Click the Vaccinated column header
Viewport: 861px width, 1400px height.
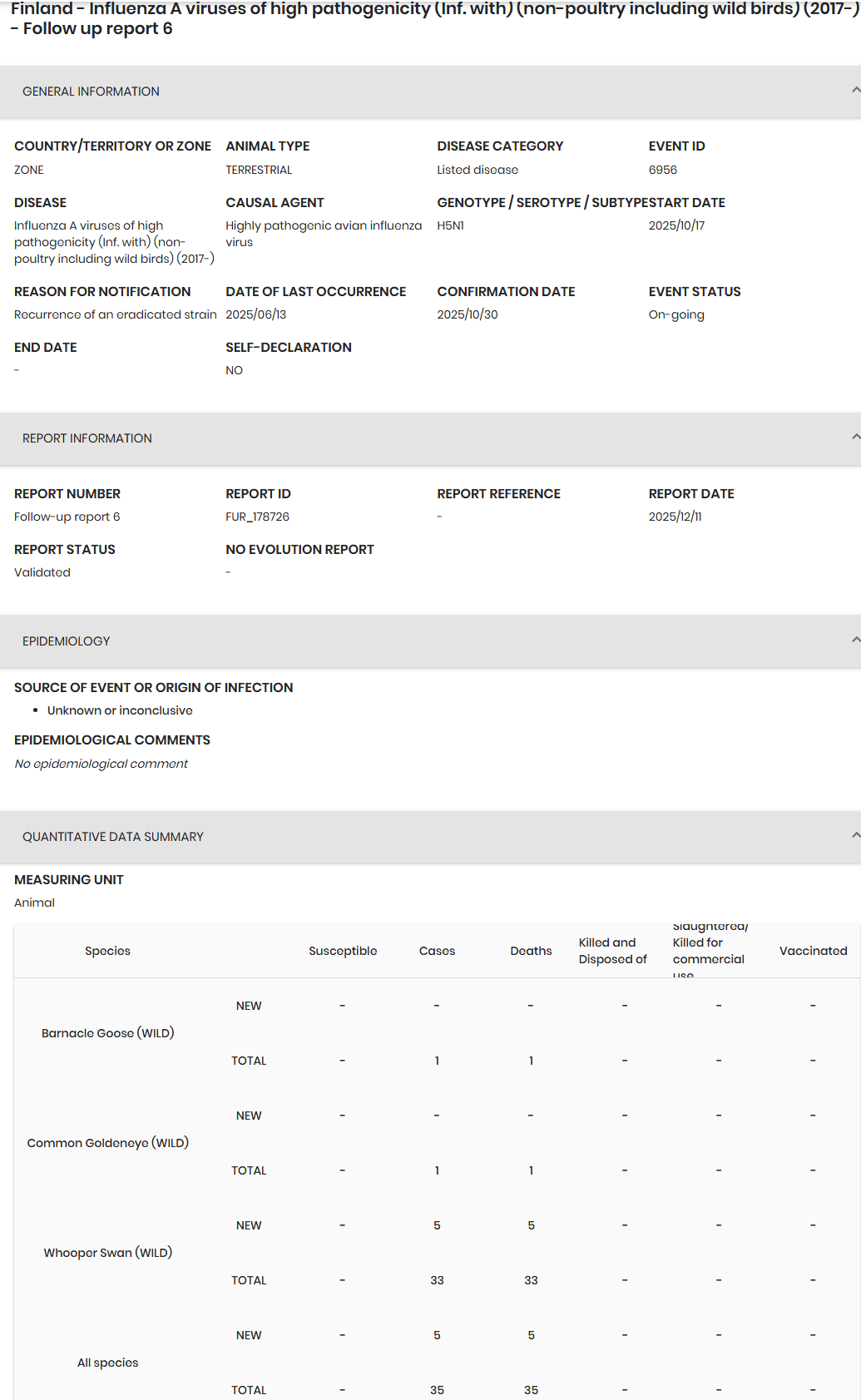tap(813, 951)
